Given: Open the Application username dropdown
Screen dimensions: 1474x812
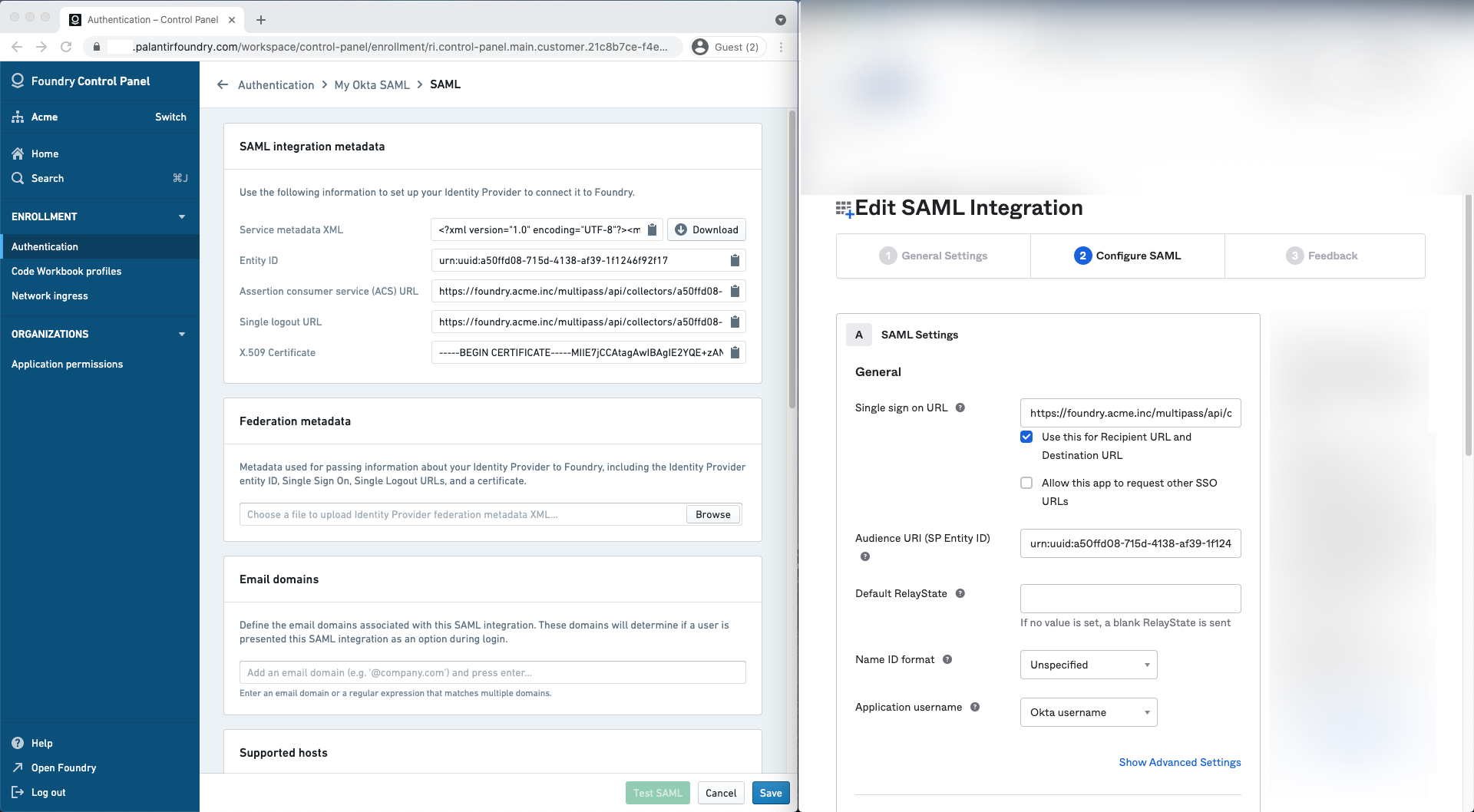Looking at the screenshot, I should tap(1089, 712).
